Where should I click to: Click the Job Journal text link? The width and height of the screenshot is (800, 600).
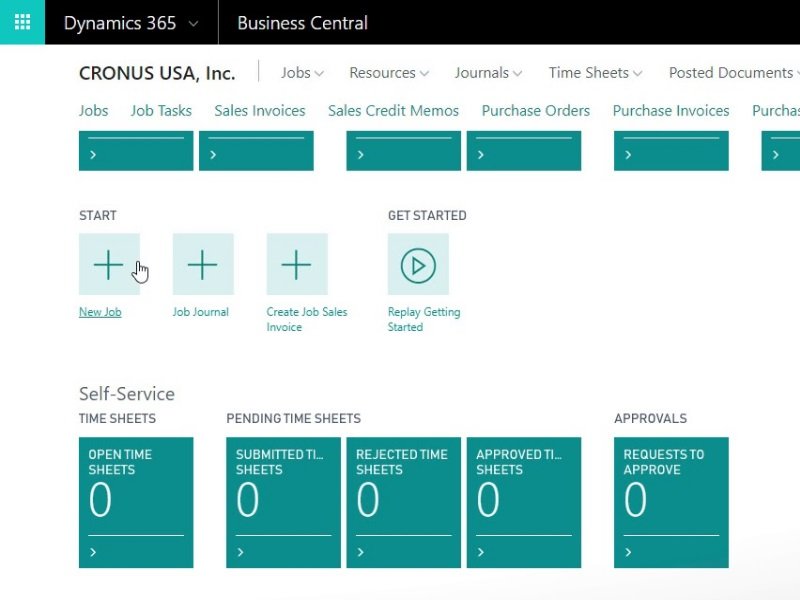tap(201, 312)
